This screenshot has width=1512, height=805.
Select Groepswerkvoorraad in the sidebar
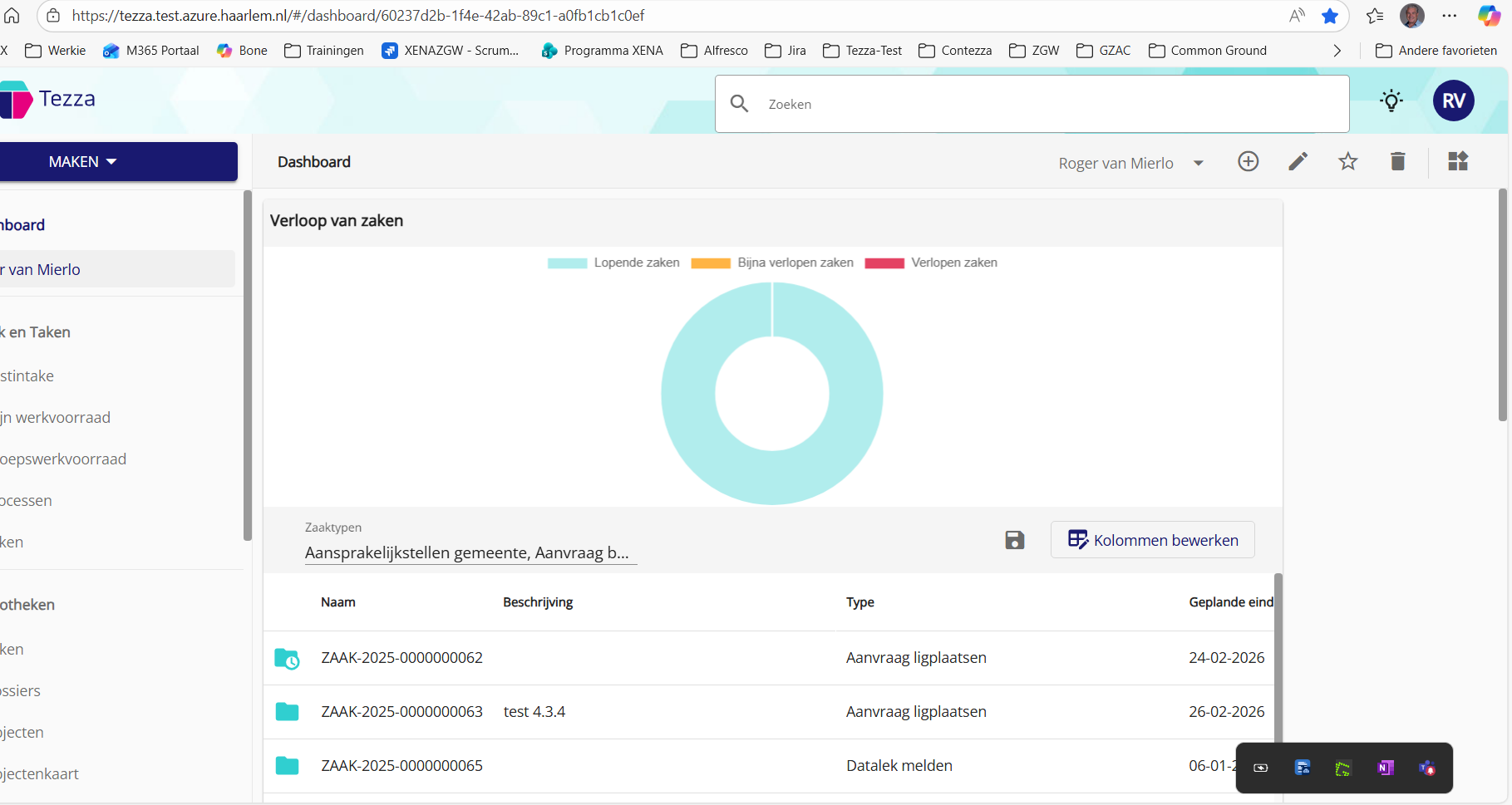(x=63, y=459)
